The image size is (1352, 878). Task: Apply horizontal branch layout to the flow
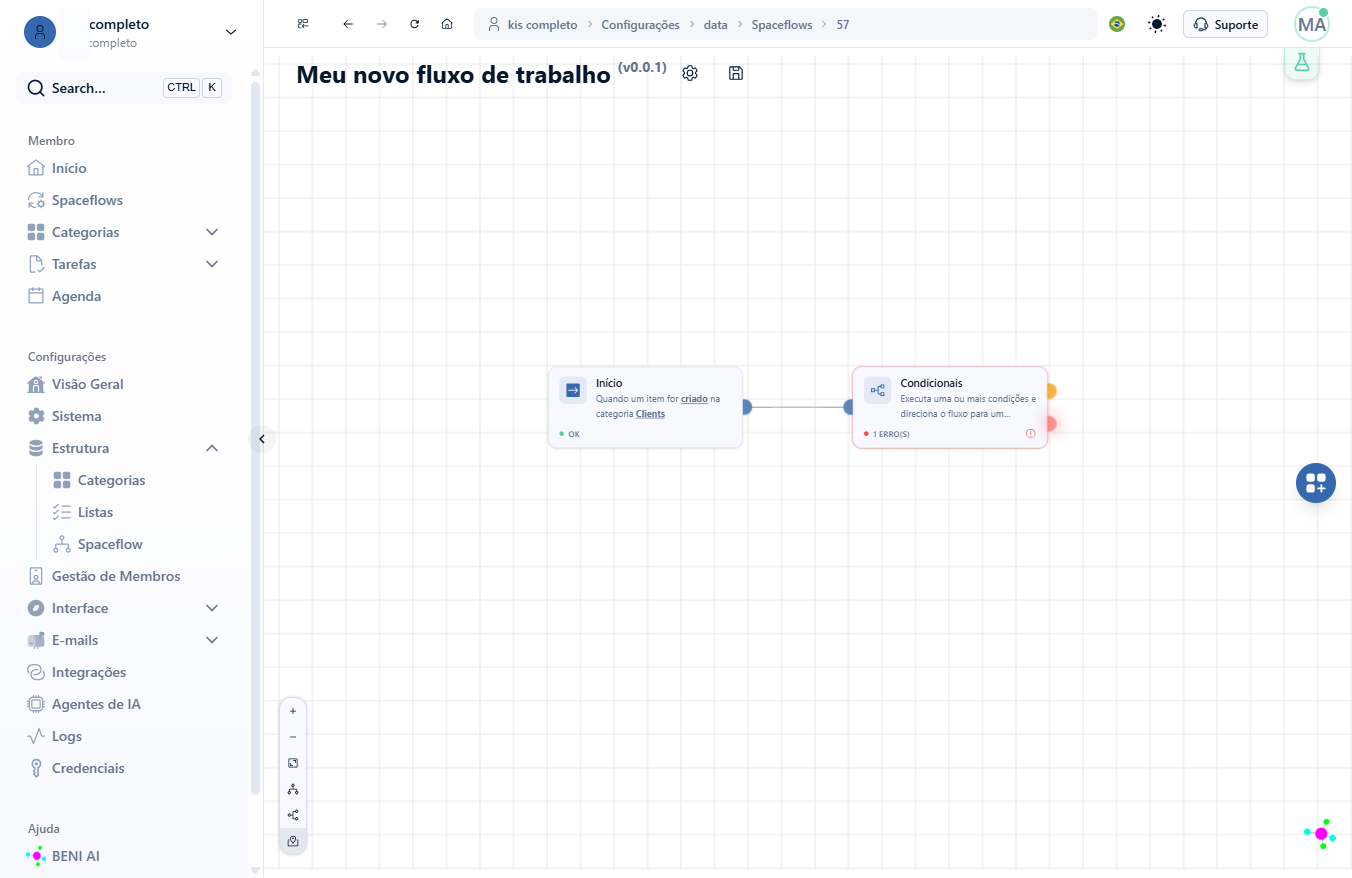tap(293, 815)
